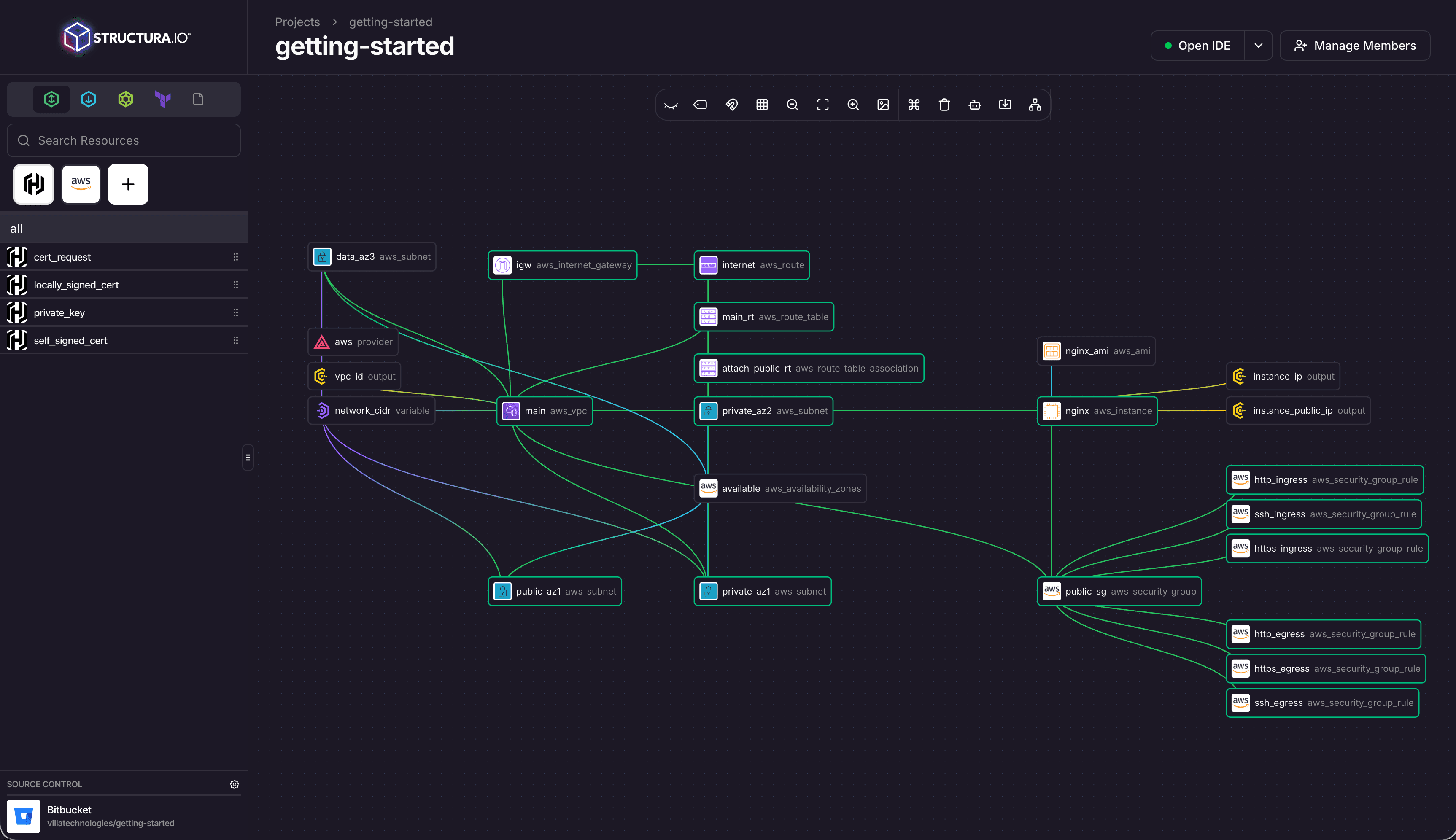Open the AI assistant robot icon

(974, 105)
